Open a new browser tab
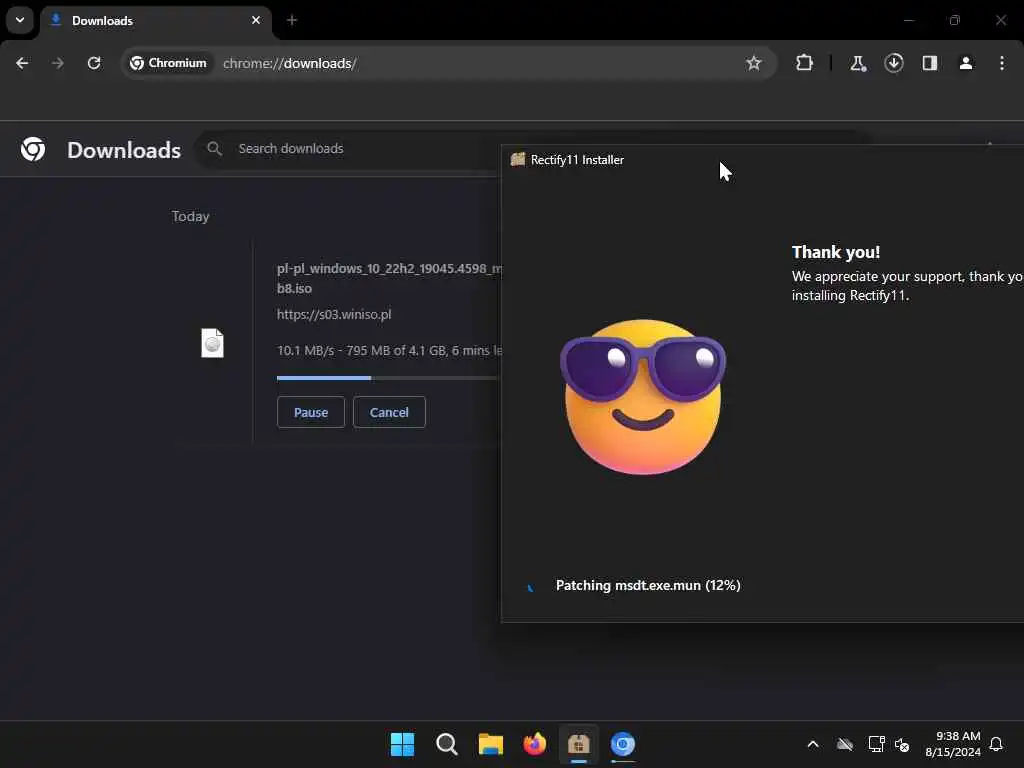The image size is (1024, 768). coord(292,20)
